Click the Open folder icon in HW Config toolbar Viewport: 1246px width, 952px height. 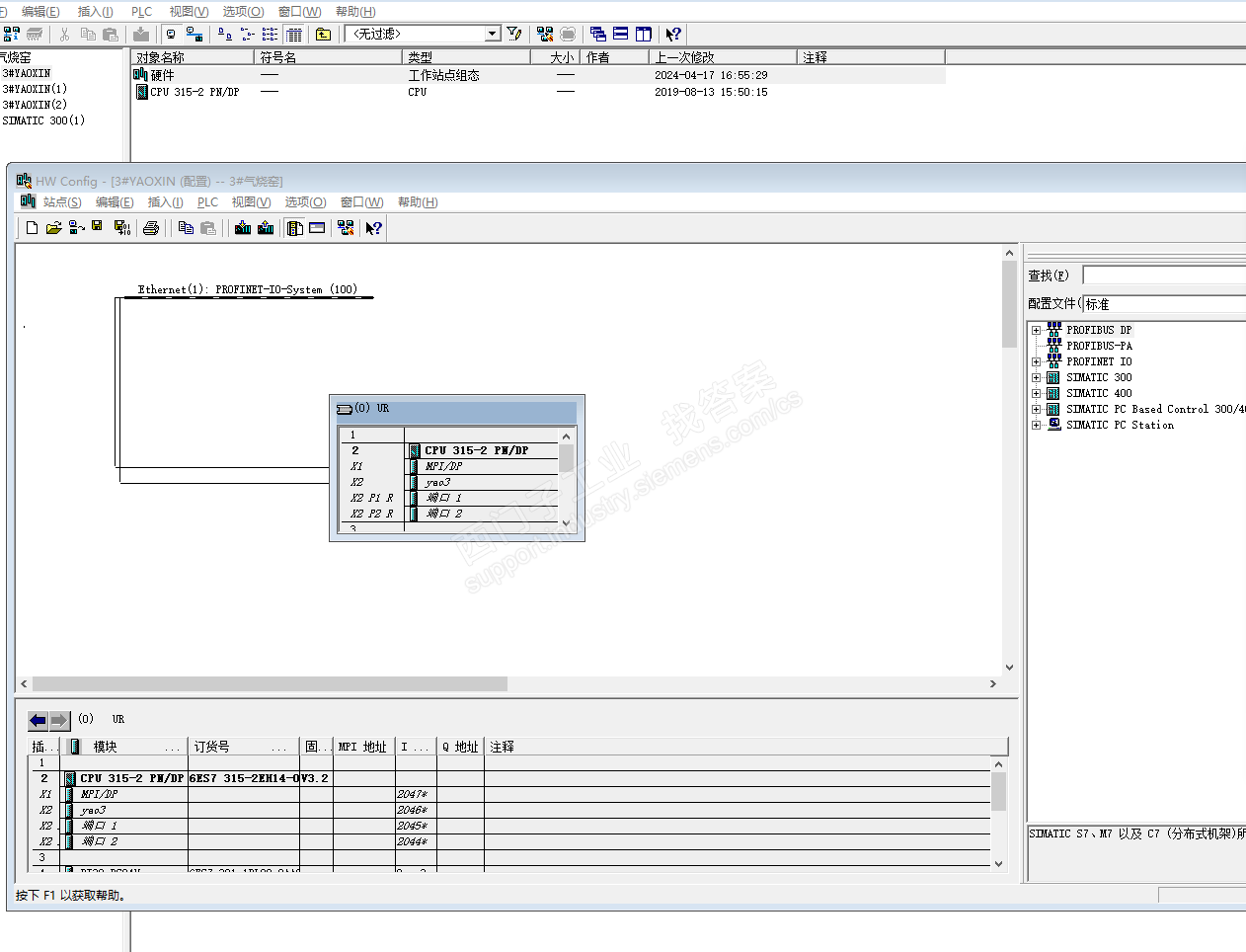[53, 228]
